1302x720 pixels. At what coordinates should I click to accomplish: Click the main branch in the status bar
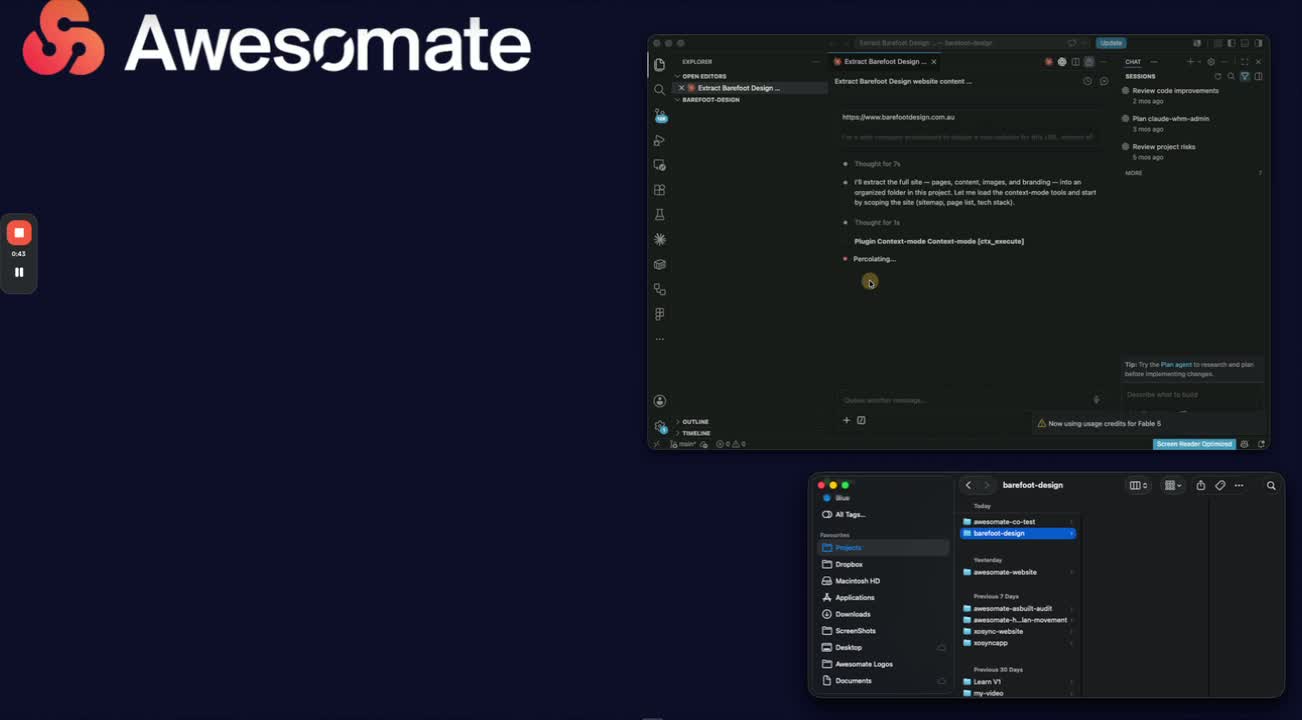pos(685,444)
